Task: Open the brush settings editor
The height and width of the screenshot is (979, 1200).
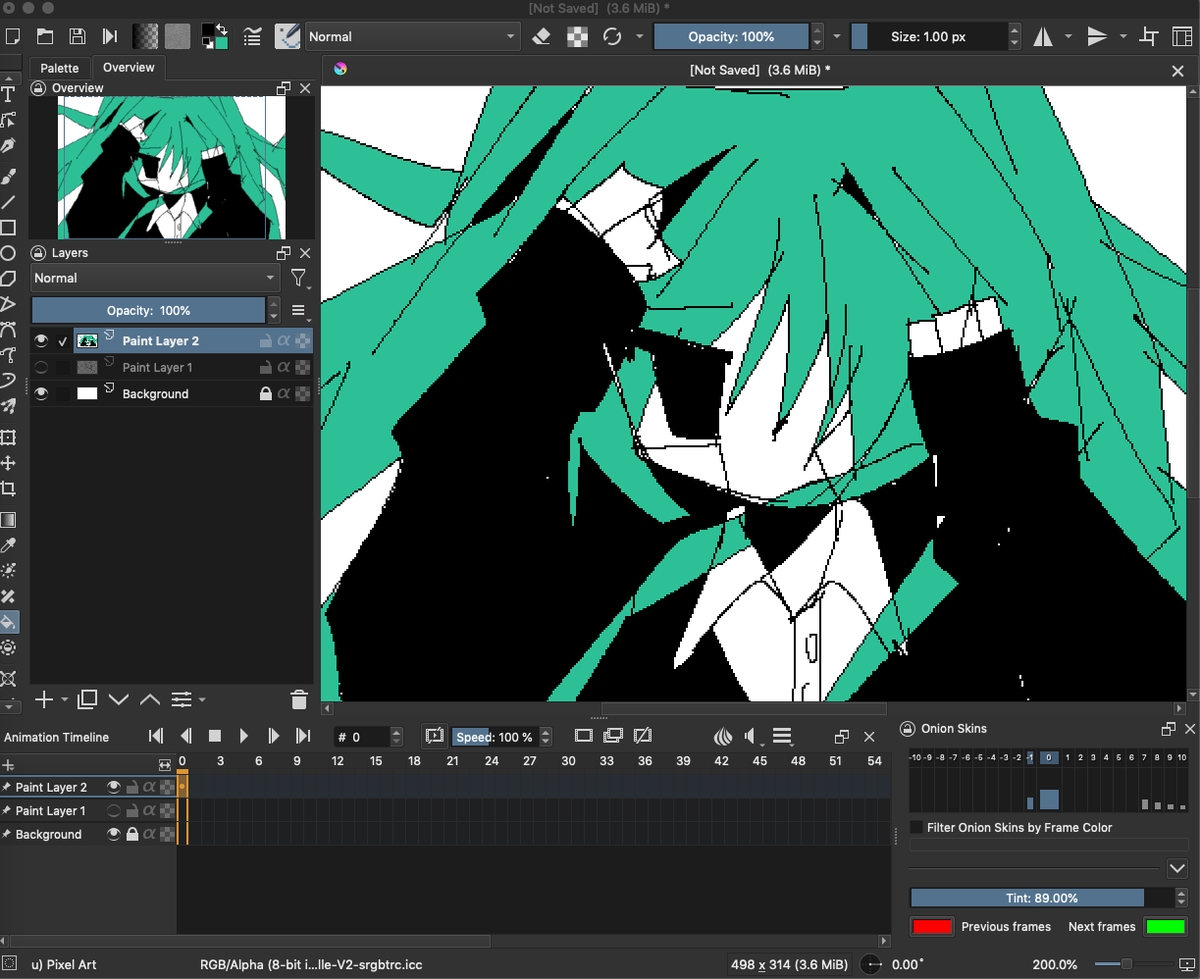Action: pos(253,37)
